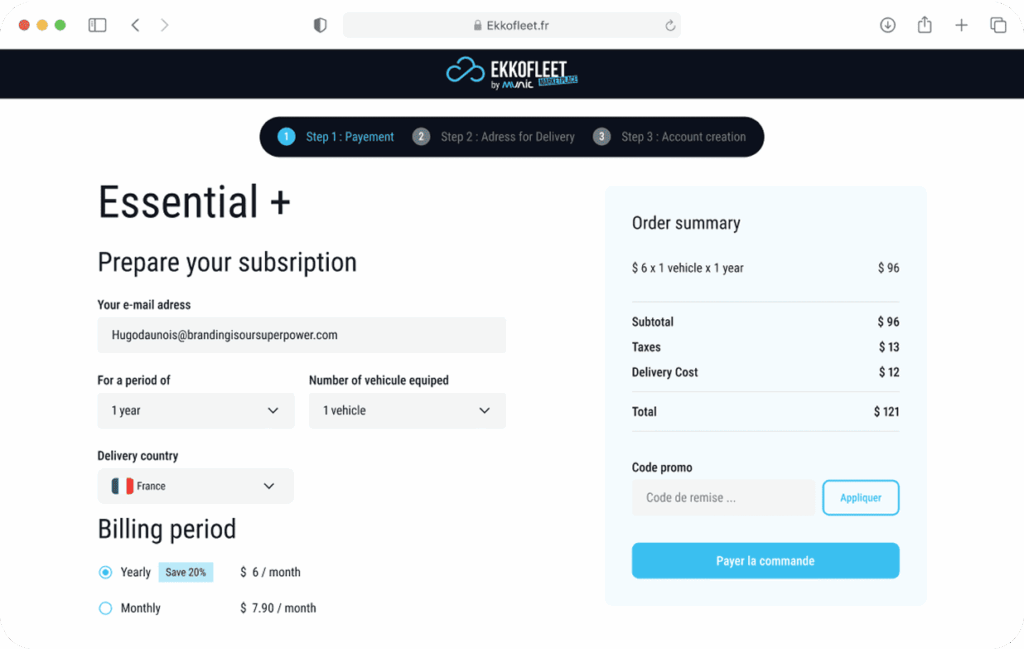1024x649 pixels.
Task: Click the Total amount $ 121
Action: click(886, 411)
